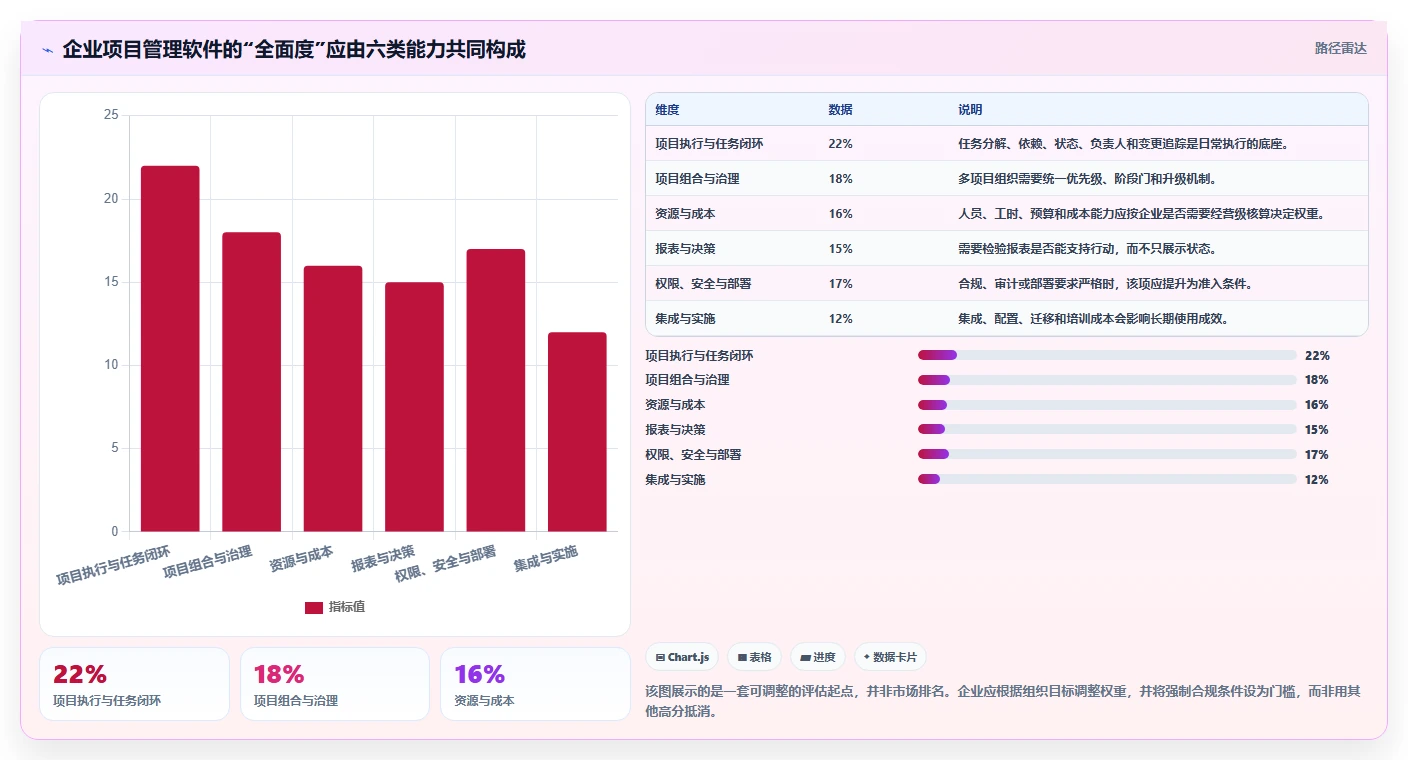Viewport: 1408px width, 760px height.
Task: Click the tallest bar in the chart (22)
Action: click(170, 348)
